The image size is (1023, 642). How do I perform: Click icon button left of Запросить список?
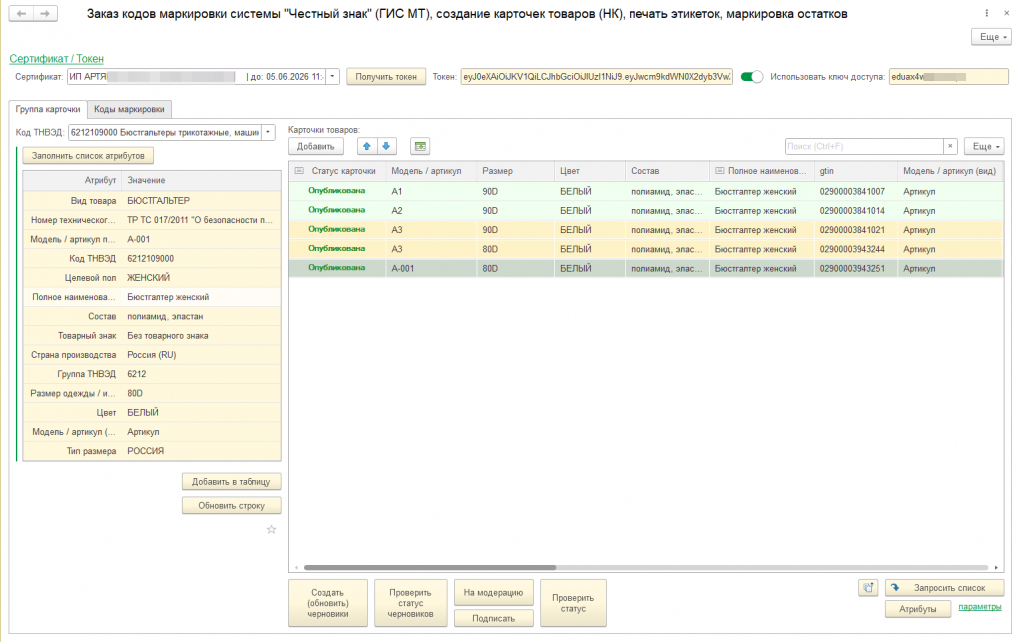tap(868, 588)
